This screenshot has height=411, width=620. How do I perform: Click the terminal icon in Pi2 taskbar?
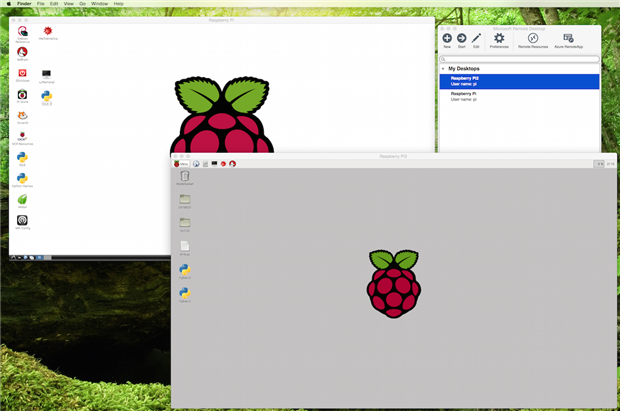click(214, 164)
